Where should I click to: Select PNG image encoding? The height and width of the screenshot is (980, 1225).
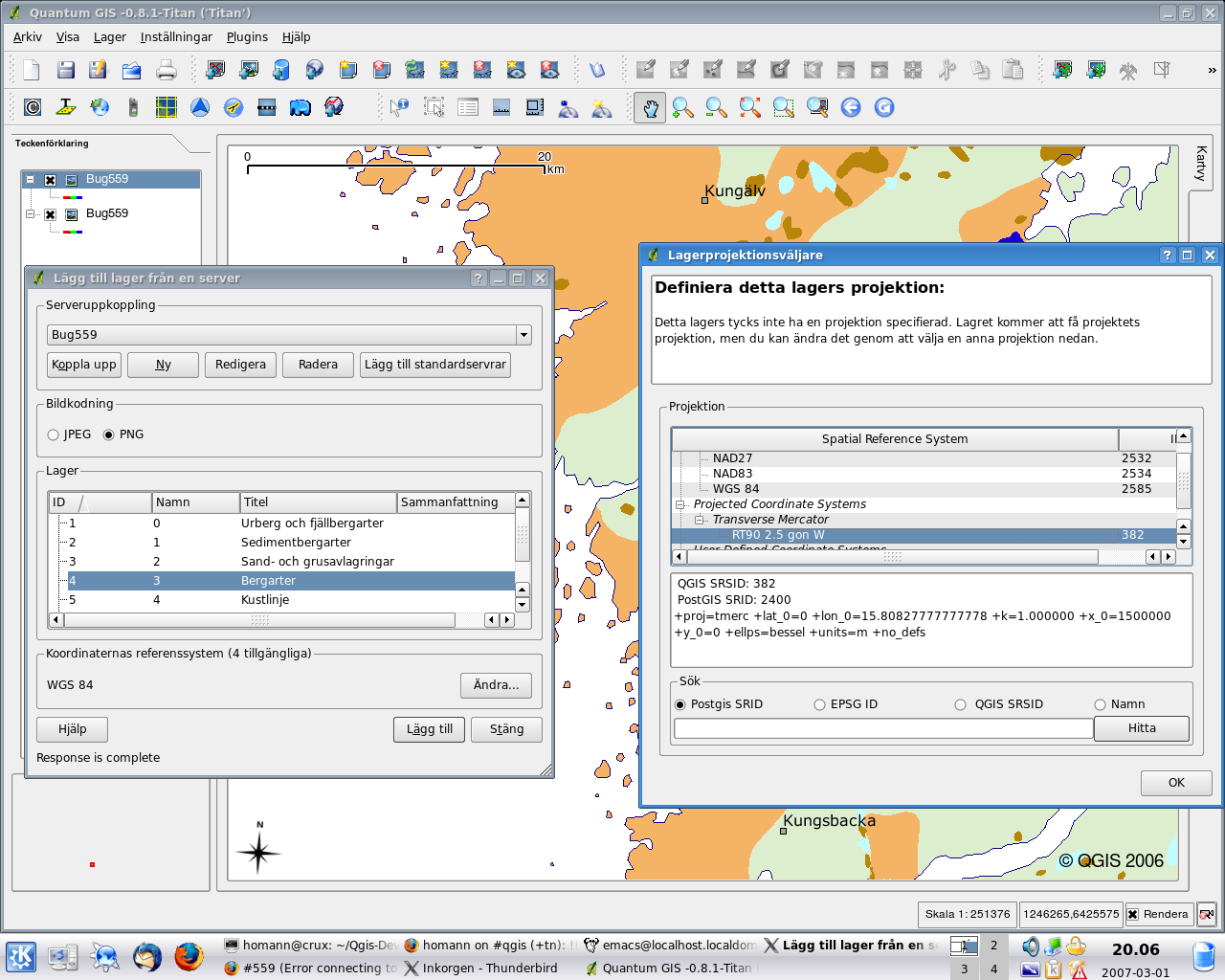click(x=109, y=434)
